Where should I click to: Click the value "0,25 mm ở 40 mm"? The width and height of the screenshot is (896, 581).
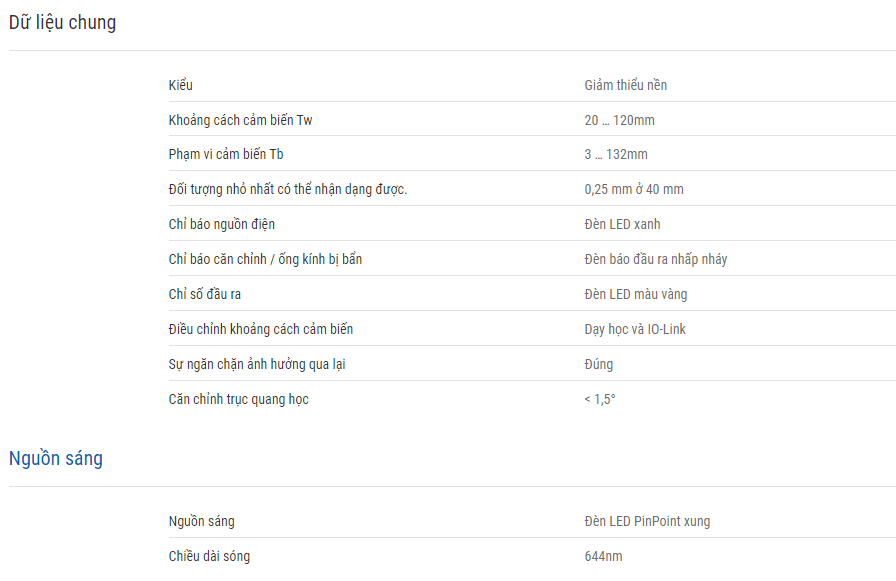[x=634, y=189]
